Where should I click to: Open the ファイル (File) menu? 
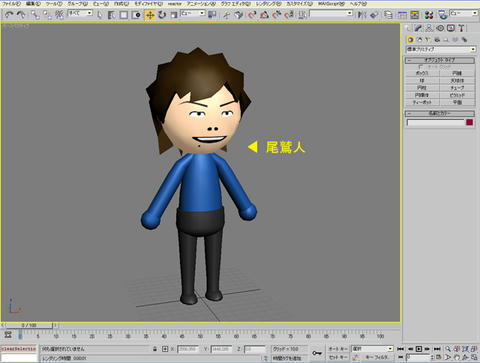click(11, 4)
